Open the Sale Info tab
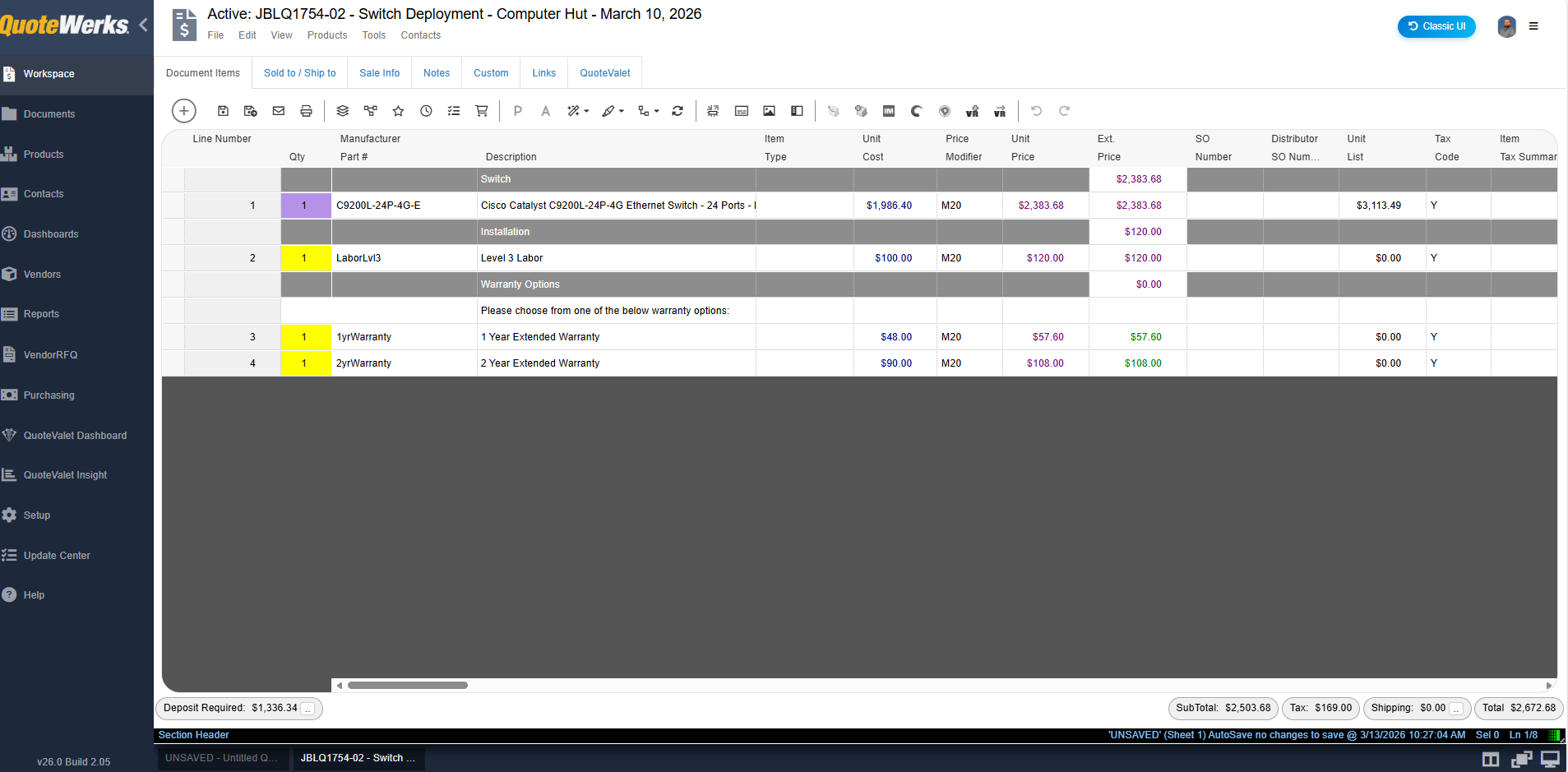Screen dimensions: 1568x772 coord(379,73)
